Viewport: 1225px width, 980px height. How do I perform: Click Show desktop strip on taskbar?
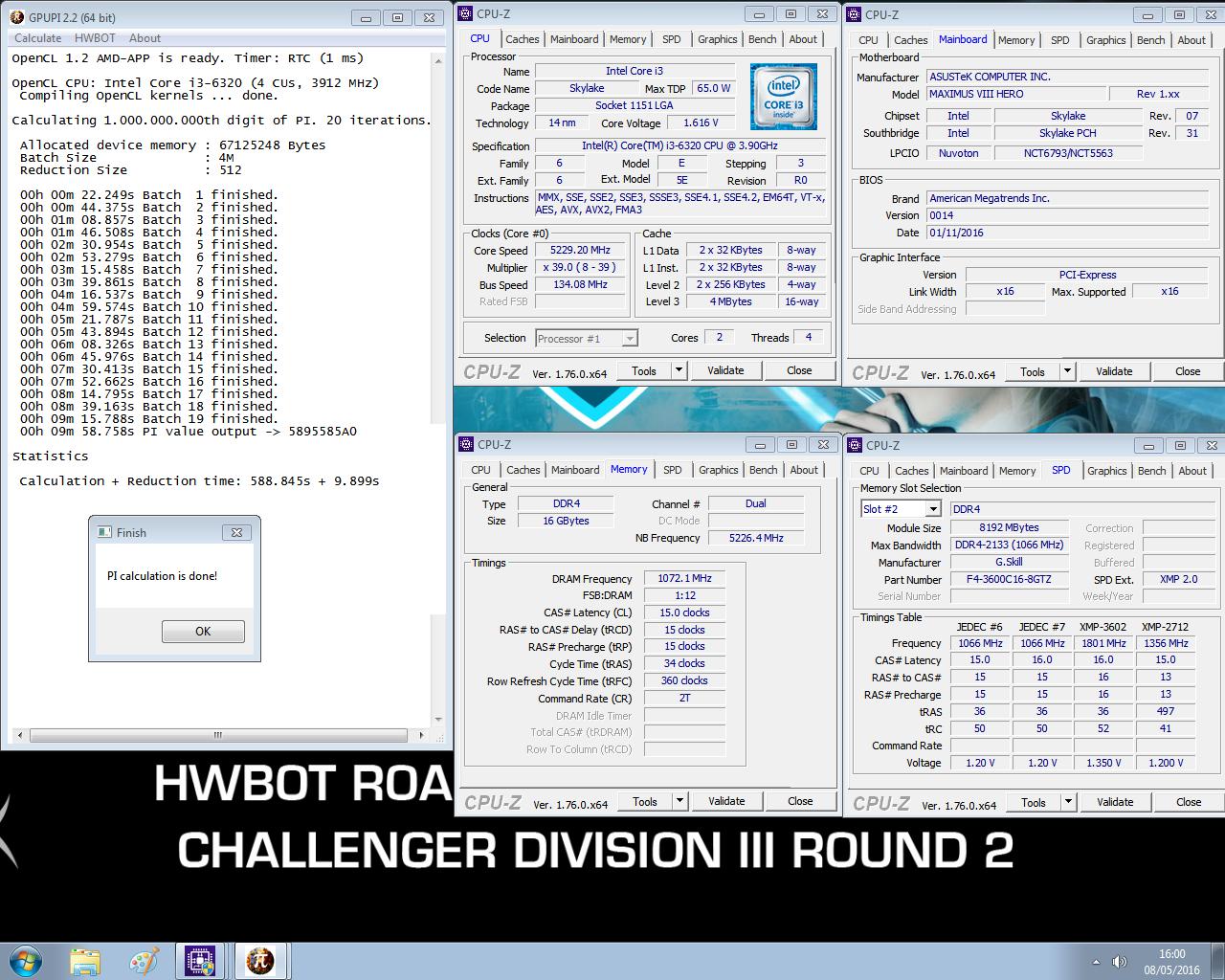coord(1218,962)
